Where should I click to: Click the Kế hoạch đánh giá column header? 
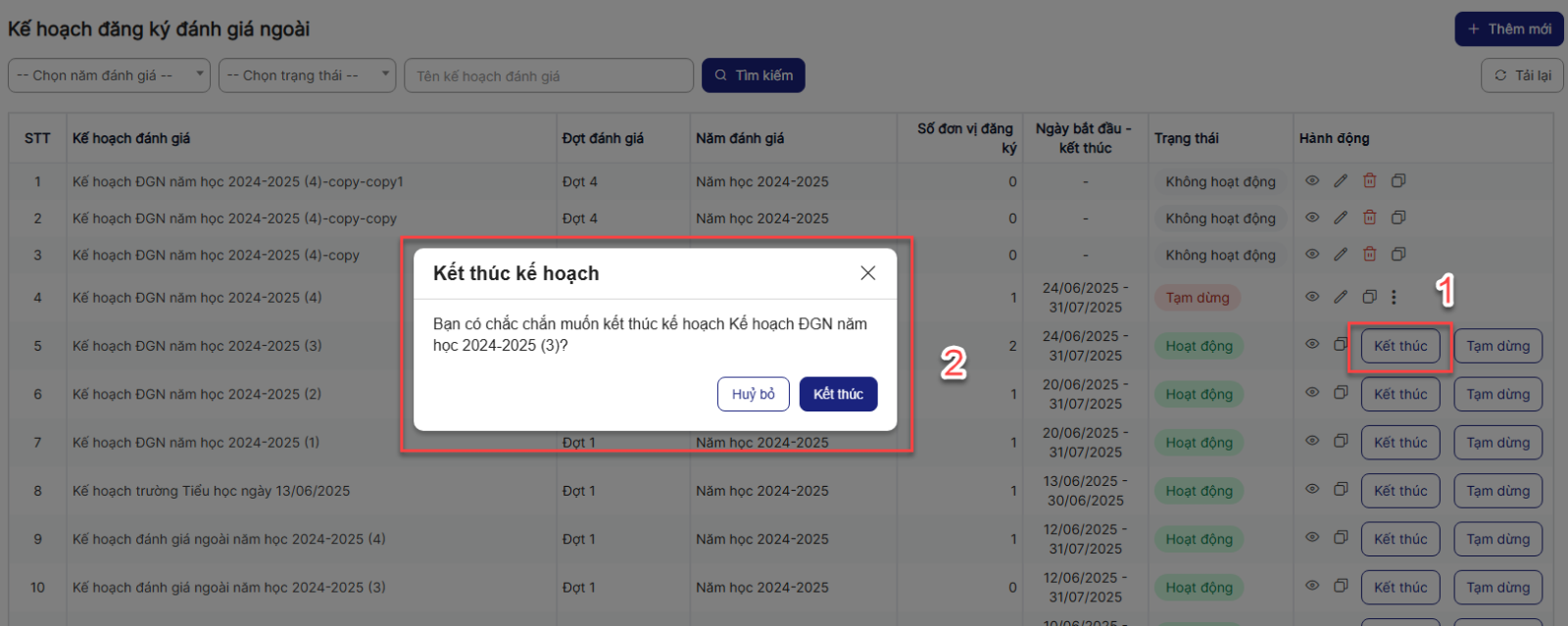131,138
